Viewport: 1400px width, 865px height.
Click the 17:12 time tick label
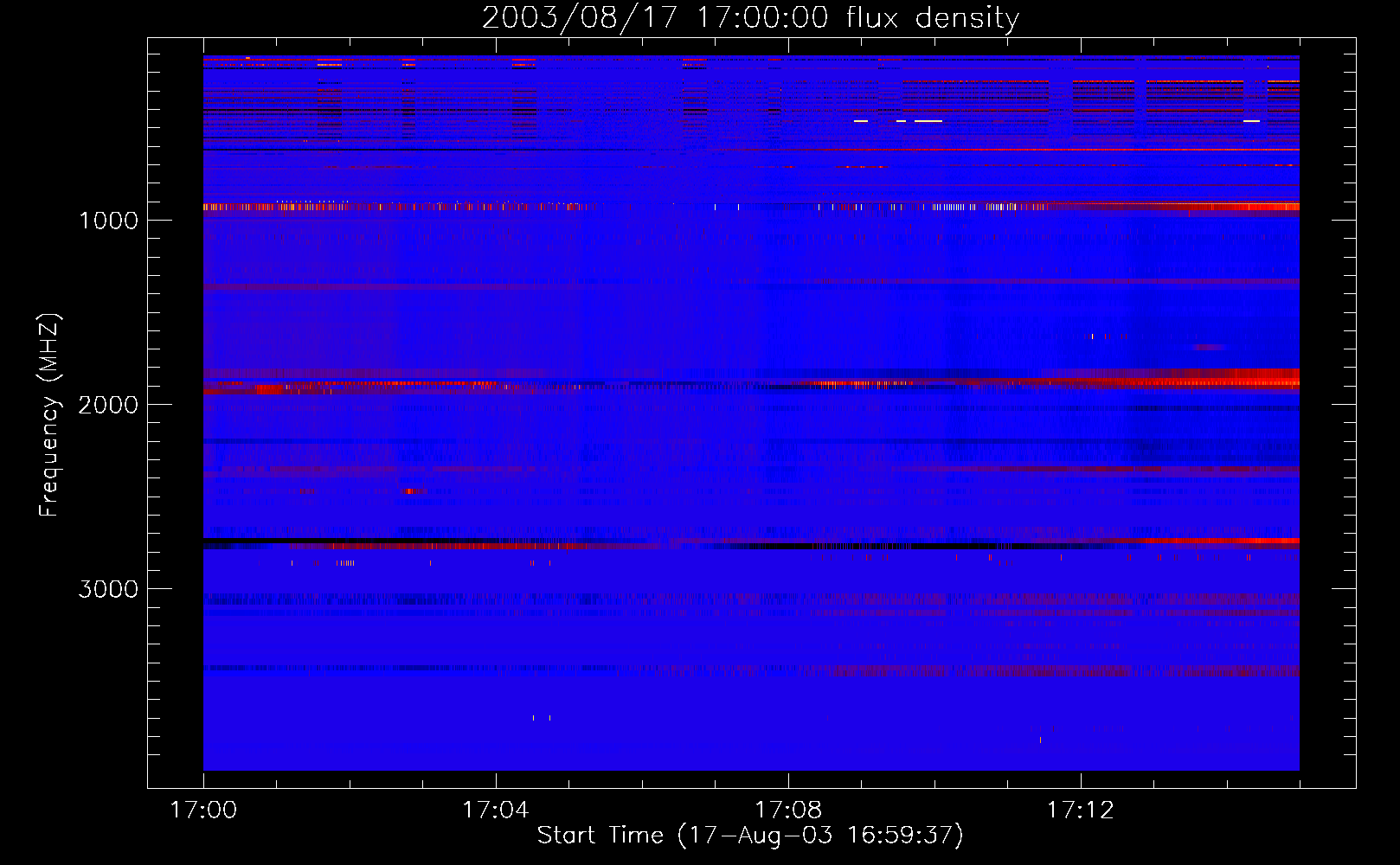(1081, 811)
